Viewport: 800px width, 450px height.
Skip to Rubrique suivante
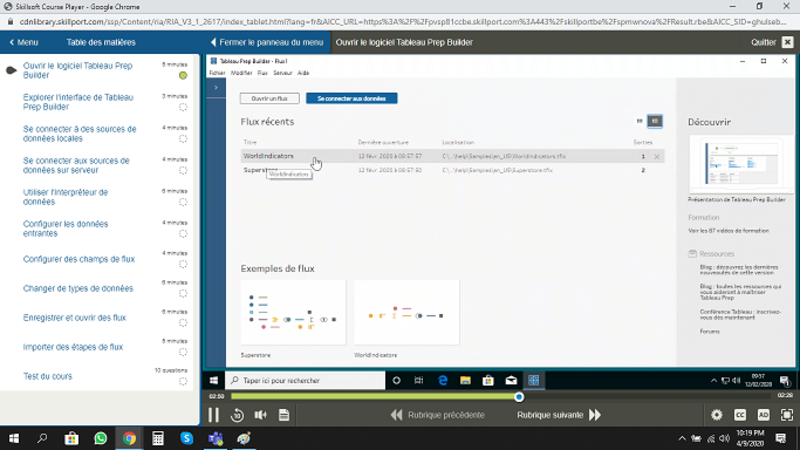click(559, 415)
